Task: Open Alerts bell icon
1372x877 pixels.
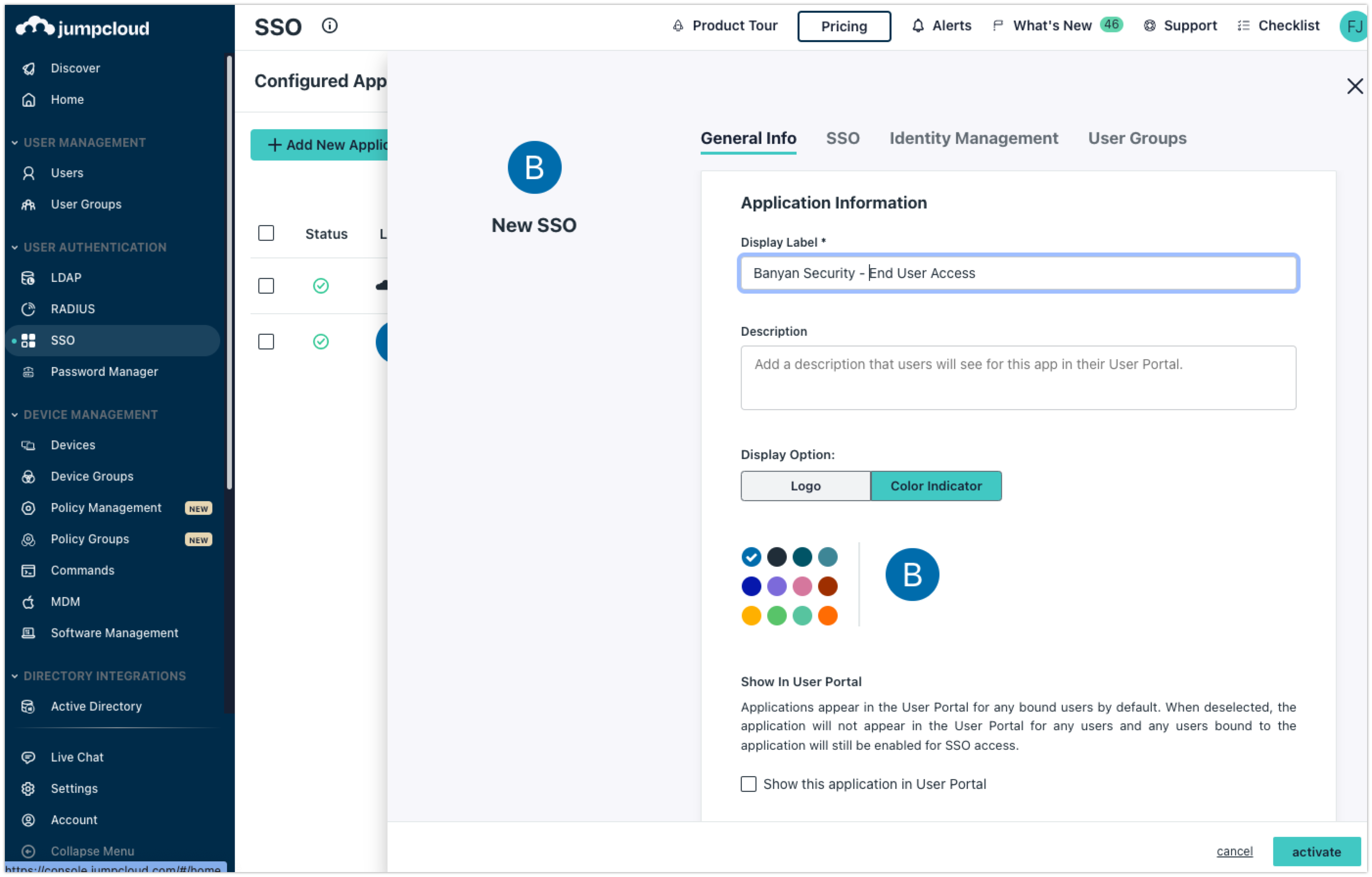Action: [917, 25]
